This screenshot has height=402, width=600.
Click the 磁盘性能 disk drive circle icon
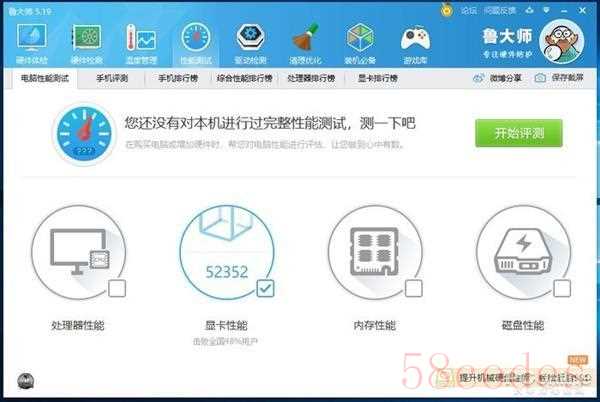coord(524,252)
